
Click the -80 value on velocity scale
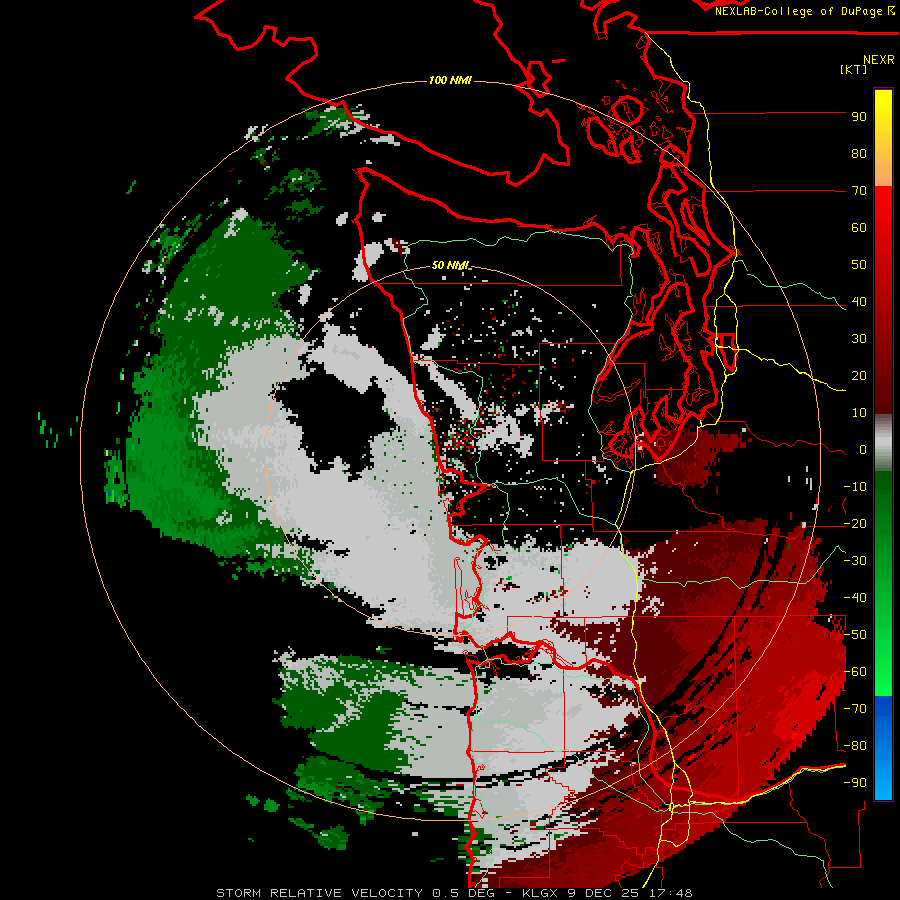[x=855, y=746]
